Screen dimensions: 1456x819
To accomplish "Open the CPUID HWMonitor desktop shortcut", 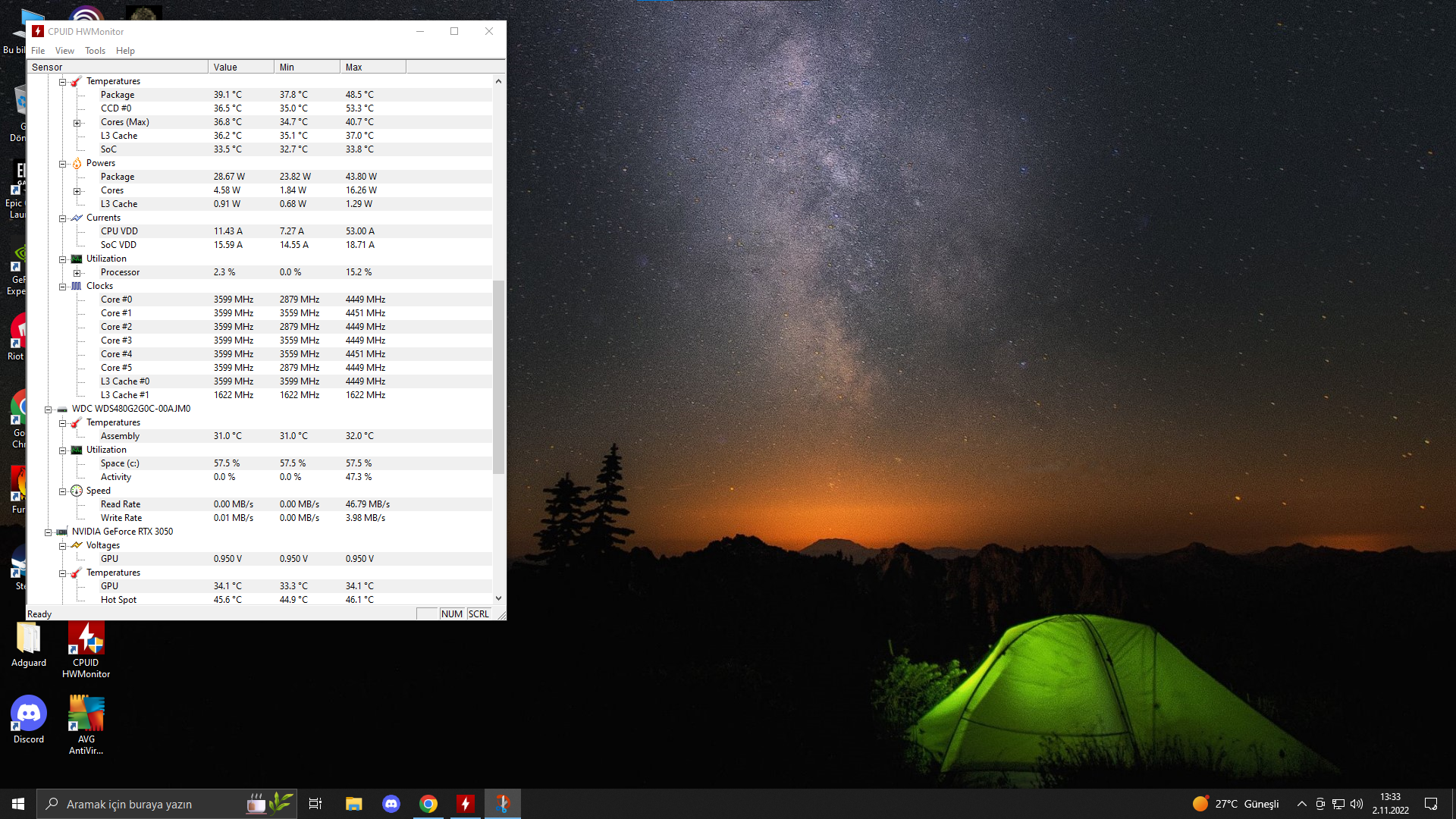I will (x=86, y=641).
